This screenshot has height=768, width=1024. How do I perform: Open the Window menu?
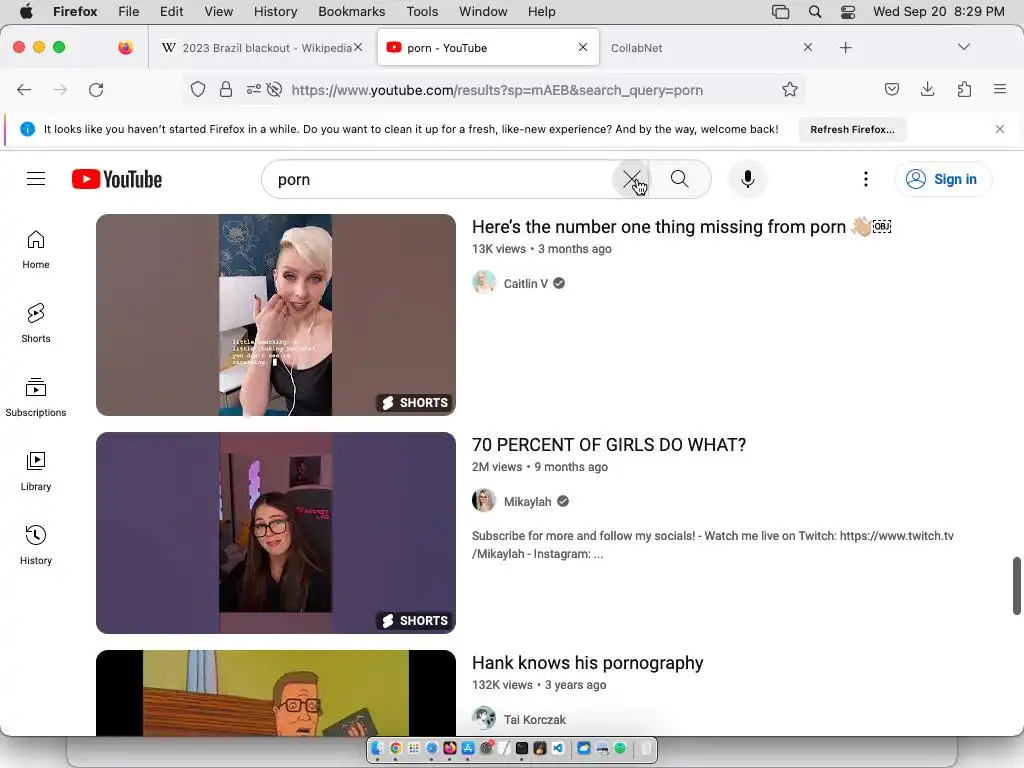[483, 12]
